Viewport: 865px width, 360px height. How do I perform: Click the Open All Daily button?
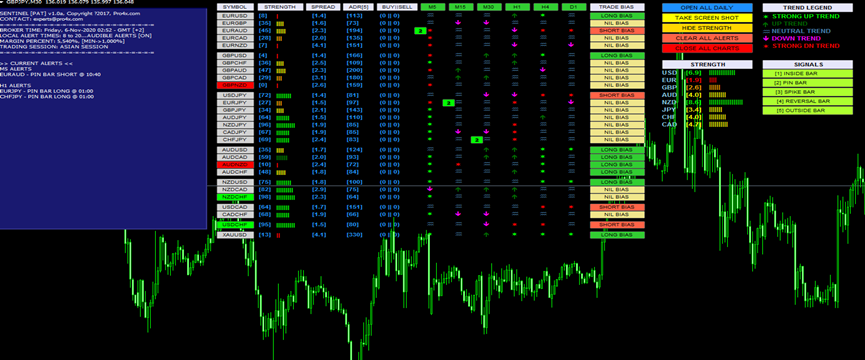pyautogui.click(x=707, y=8)
